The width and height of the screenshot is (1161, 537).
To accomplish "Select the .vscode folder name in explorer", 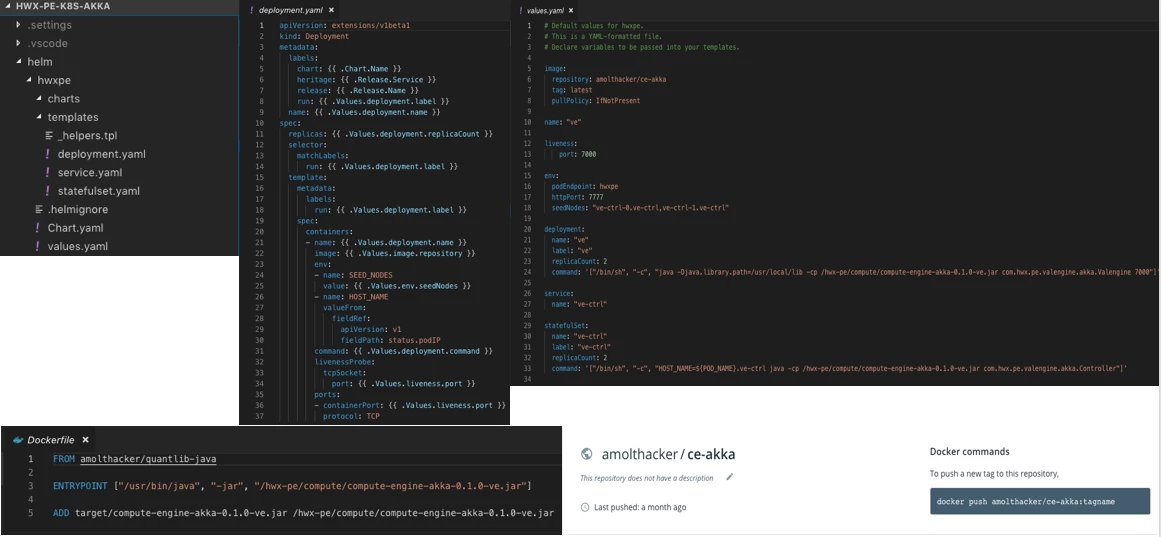I will coord(47,44).
